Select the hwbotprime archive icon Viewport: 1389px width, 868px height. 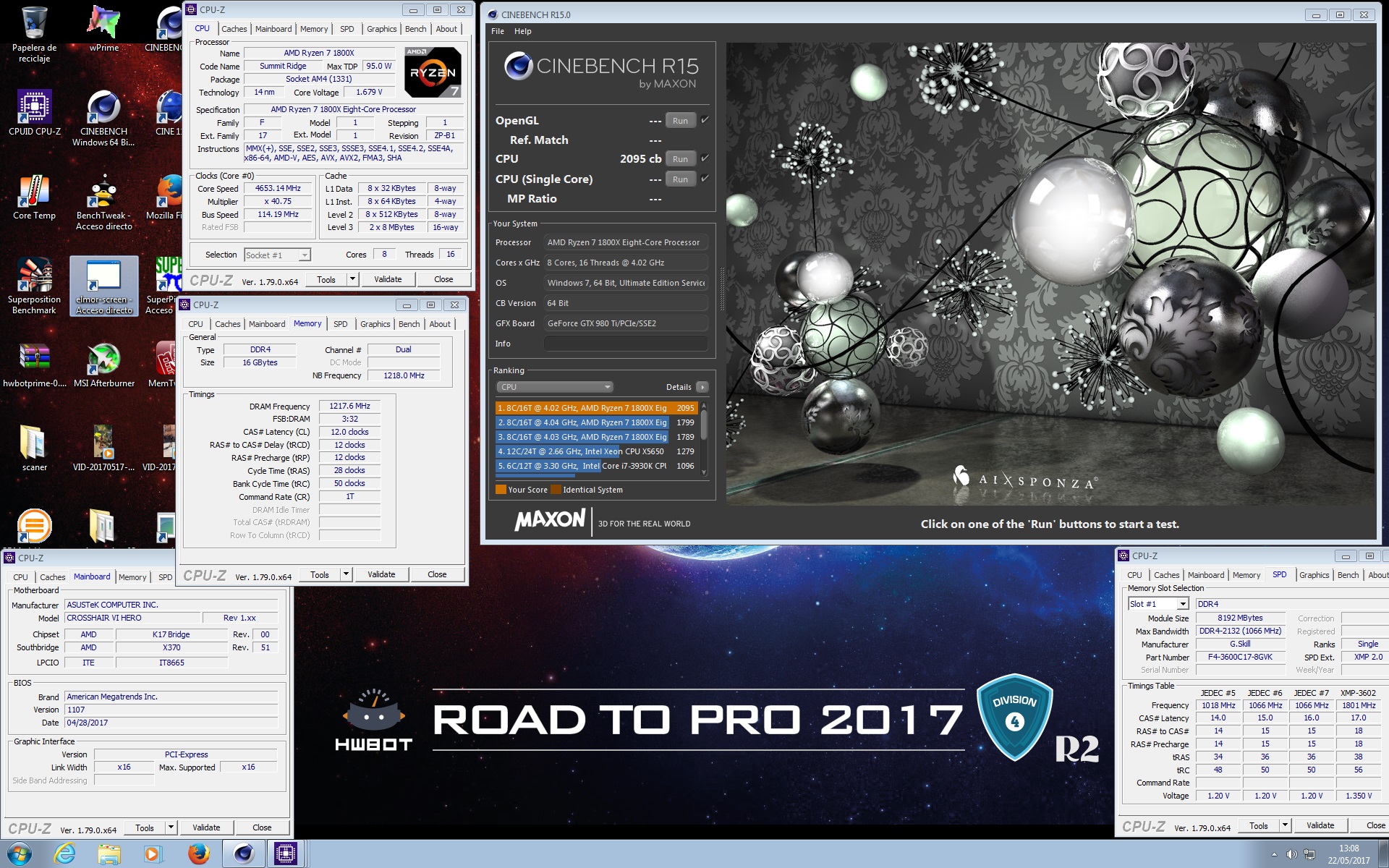pyautogui.click(x=34, y=365)
